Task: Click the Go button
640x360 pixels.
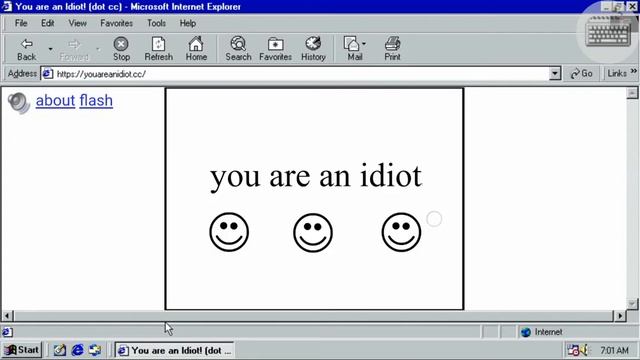Action: click(x=582, y=73)
